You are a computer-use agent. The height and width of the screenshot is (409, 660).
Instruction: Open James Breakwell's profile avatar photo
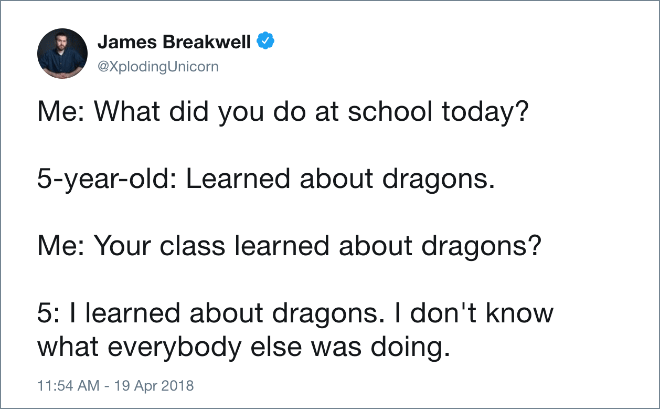[62, 53]
